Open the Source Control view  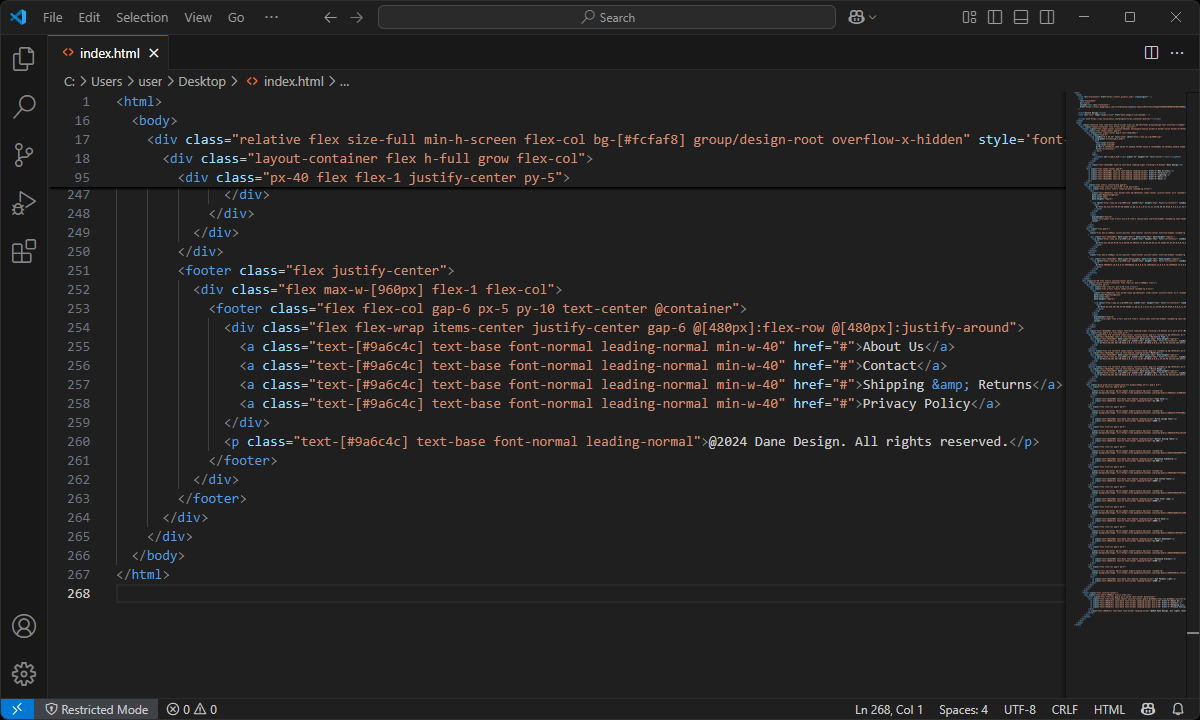(24, 155)
